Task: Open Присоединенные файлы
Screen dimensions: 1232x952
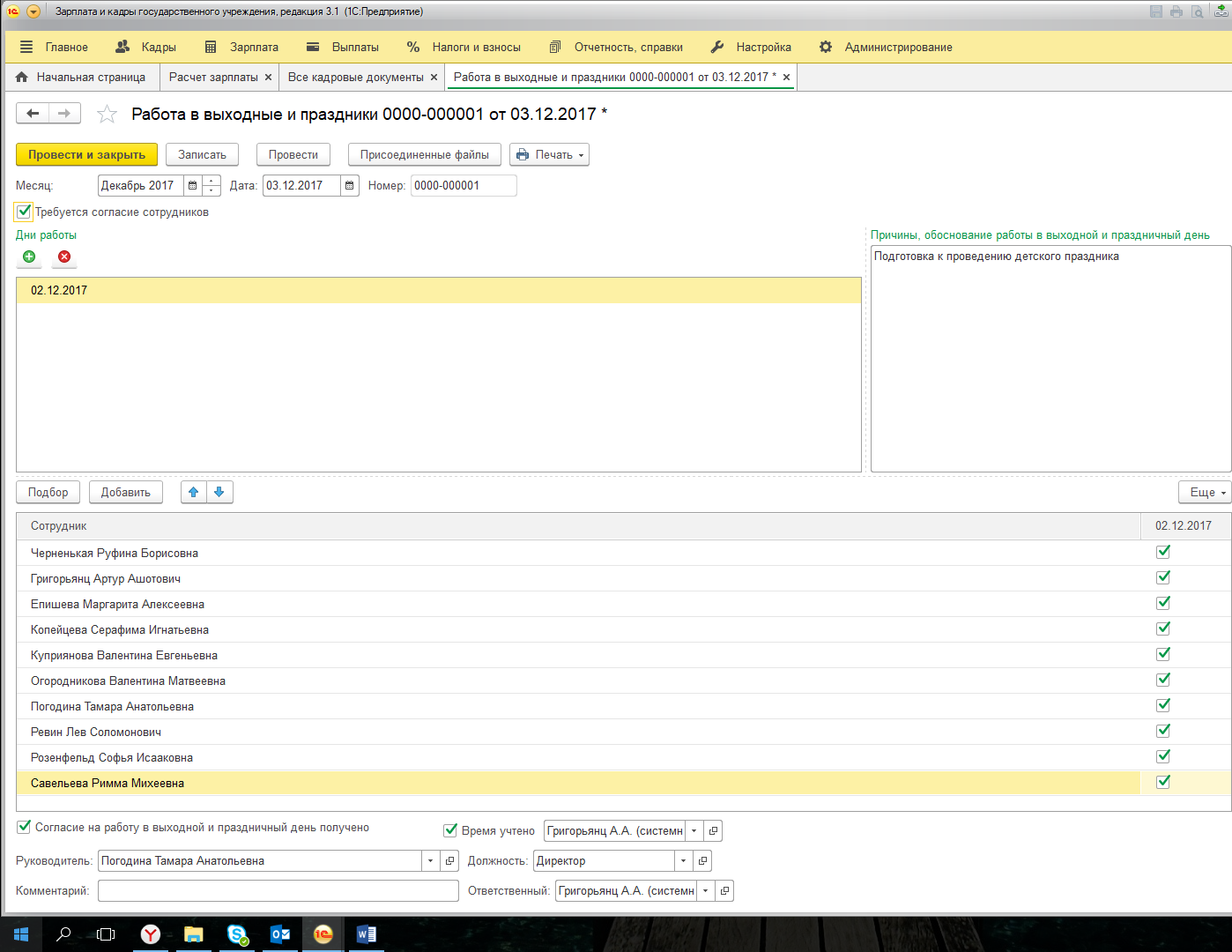Action: (x=425, y=154)
